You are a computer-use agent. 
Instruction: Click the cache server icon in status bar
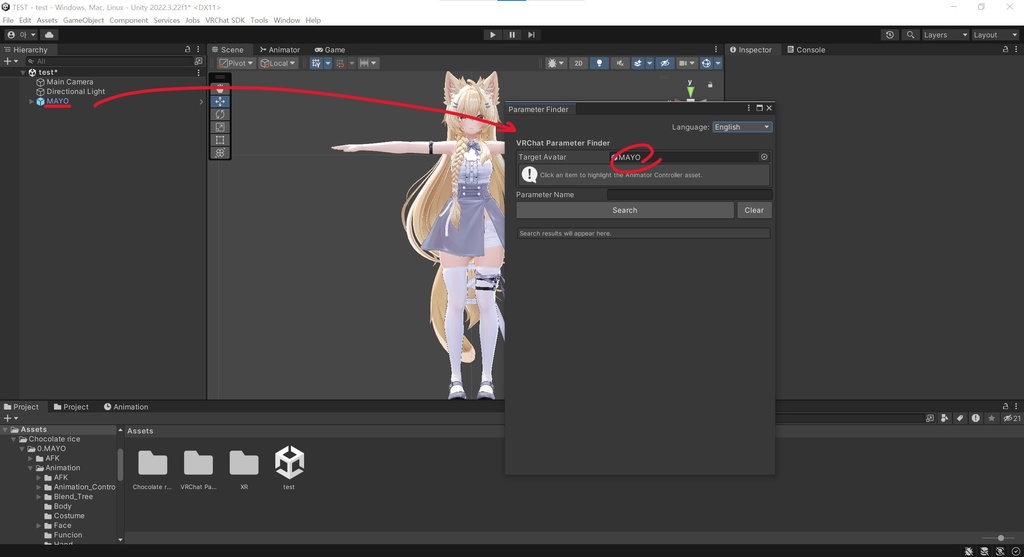[x=984, y=552]
